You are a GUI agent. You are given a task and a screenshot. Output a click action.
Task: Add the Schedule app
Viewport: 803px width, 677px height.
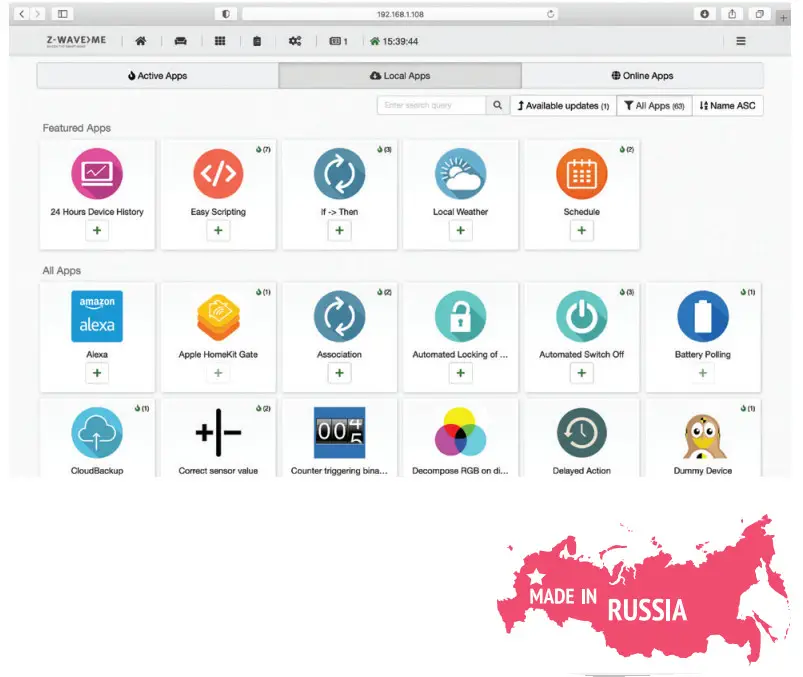[582, 230]
